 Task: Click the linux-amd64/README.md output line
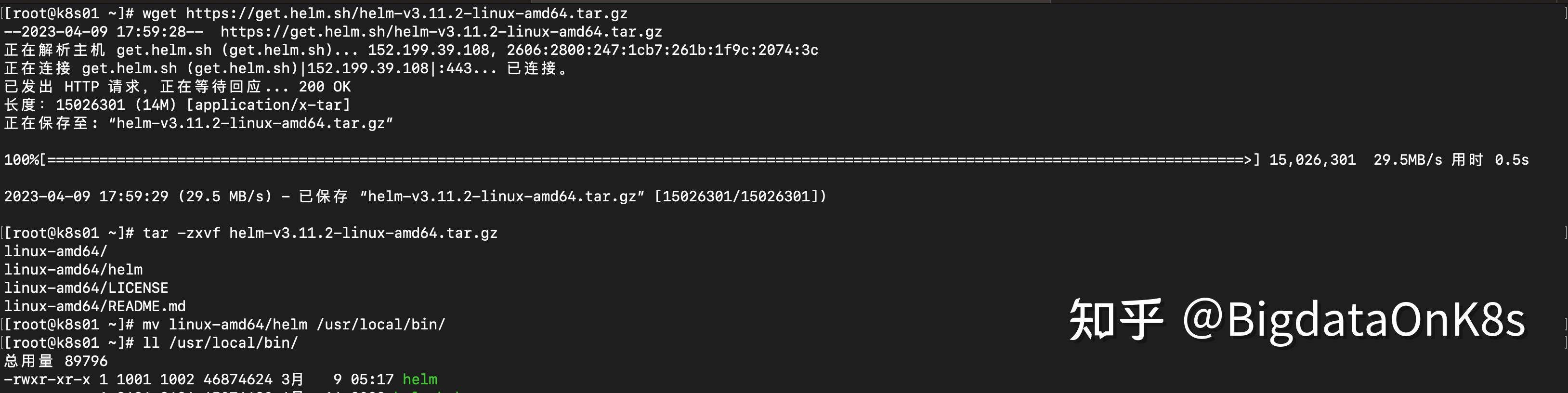pyautogui.click(x=95, y=306)
